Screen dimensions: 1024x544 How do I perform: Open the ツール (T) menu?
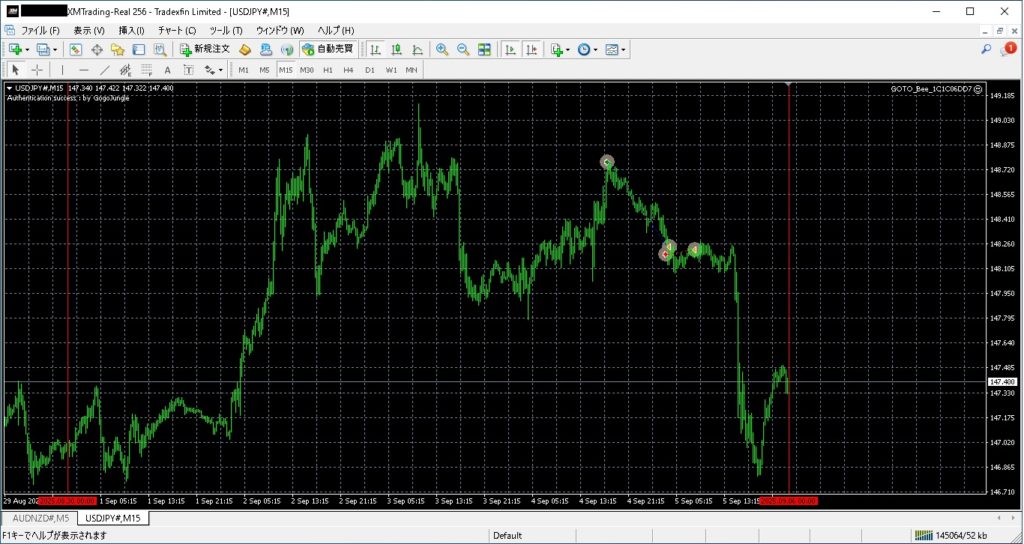pos(225,31)
